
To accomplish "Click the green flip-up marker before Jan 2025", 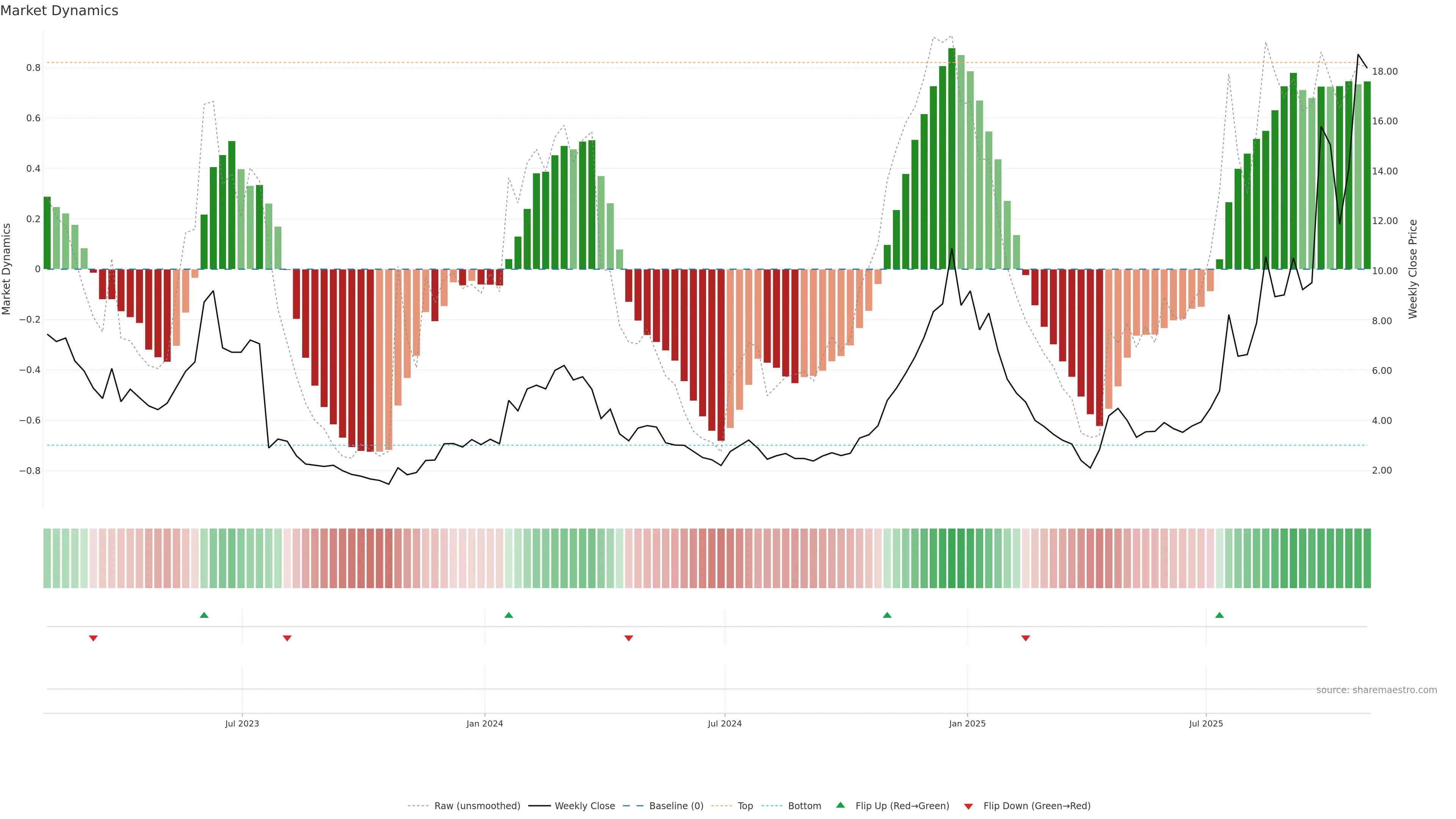I will coord(887,615).
